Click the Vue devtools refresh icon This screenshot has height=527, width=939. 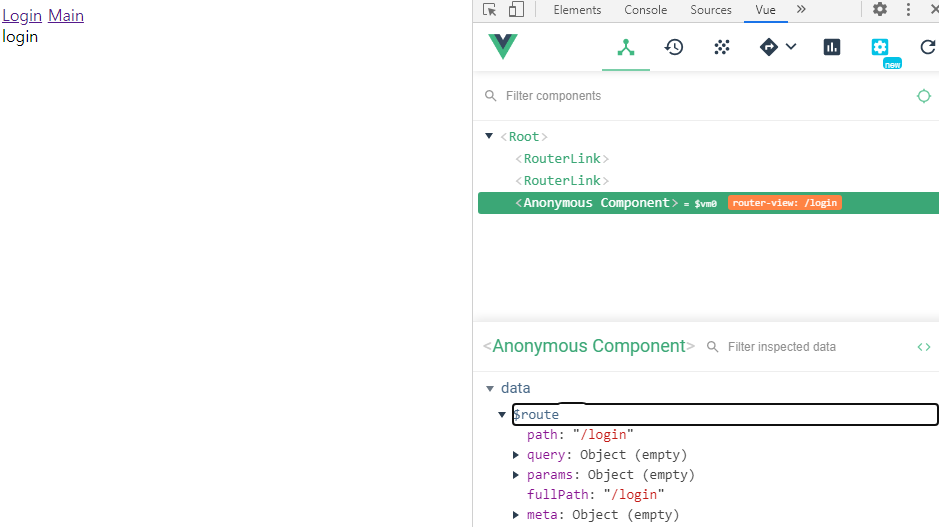tap(928, 47)
